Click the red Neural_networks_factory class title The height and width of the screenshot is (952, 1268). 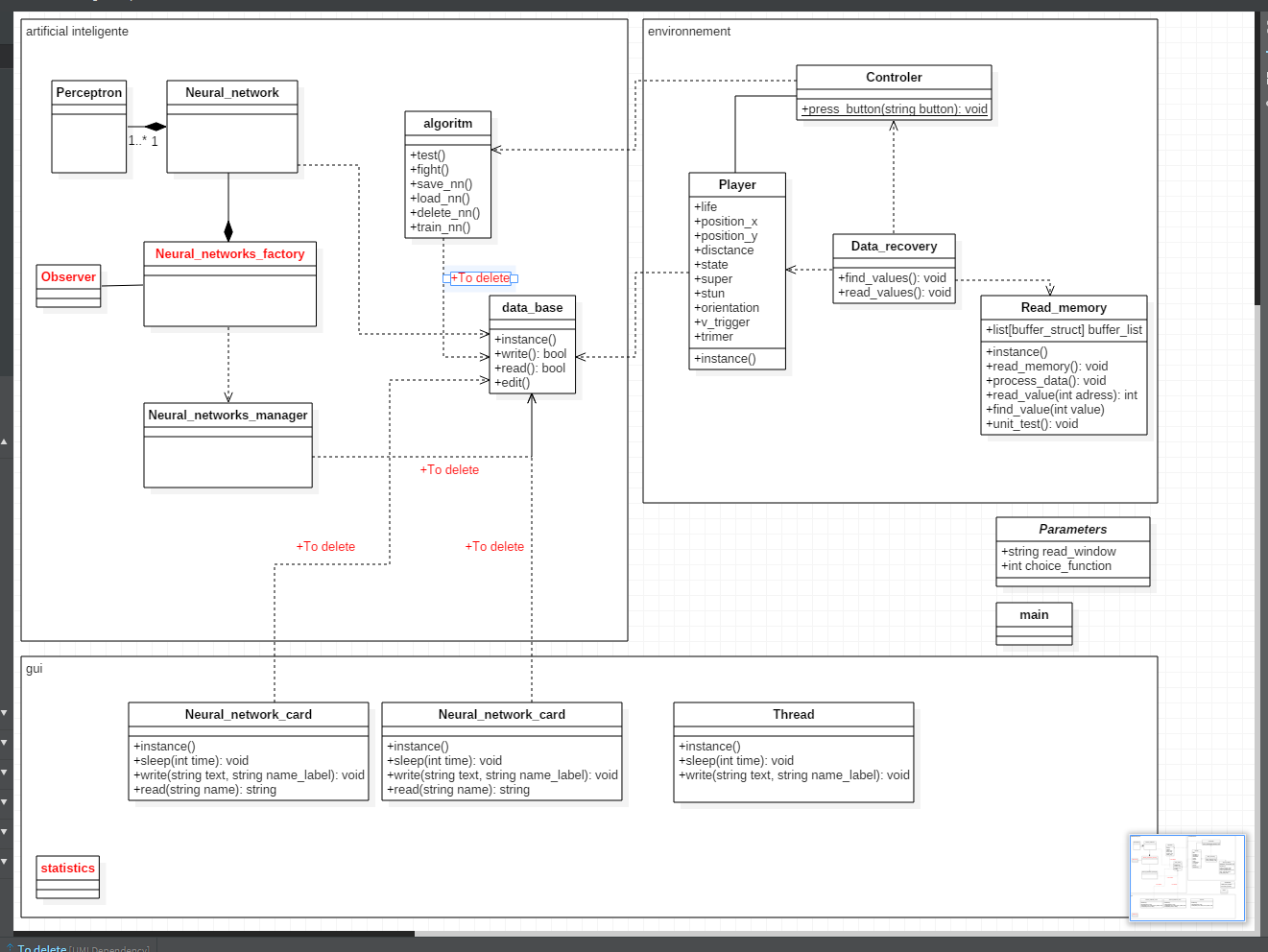pos(230,254)
